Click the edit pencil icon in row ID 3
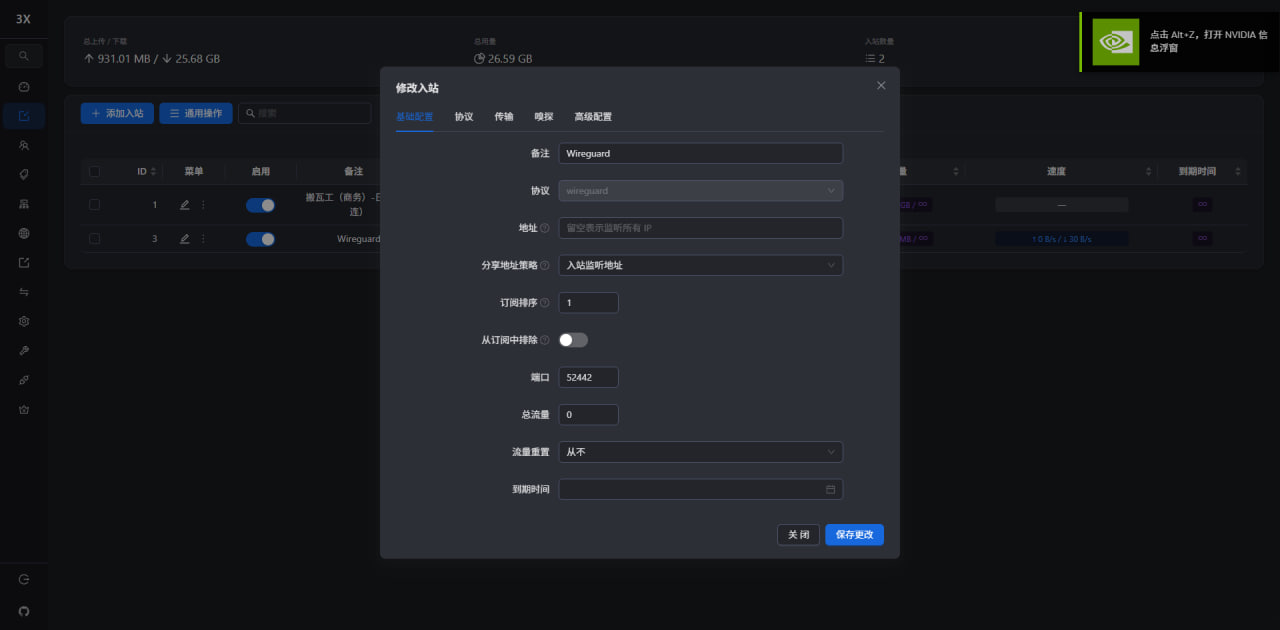1280x630 pixels. pos(184,239)
